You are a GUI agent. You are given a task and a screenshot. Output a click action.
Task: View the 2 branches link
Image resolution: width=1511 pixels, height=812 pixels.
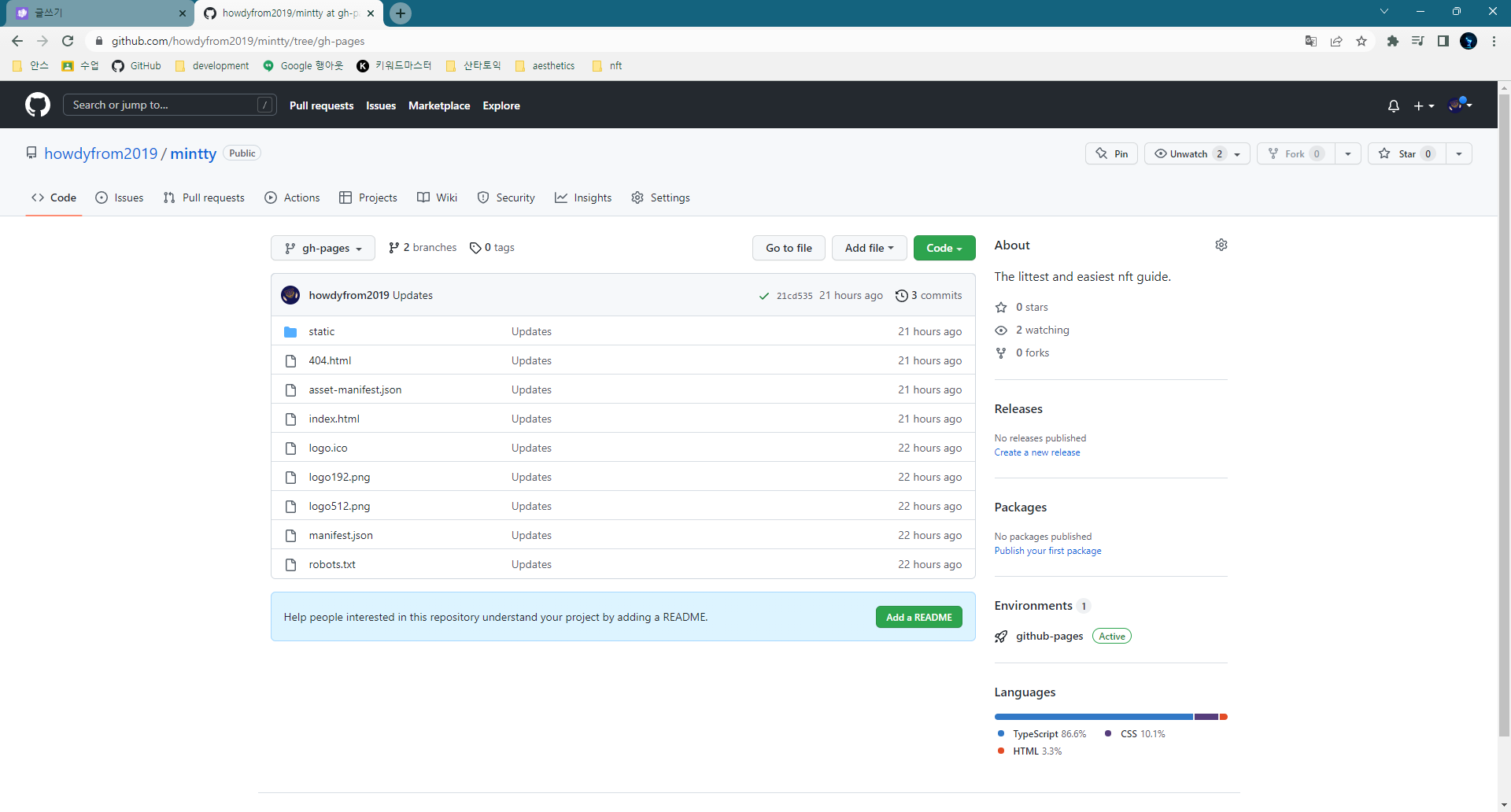pos(423,248)
